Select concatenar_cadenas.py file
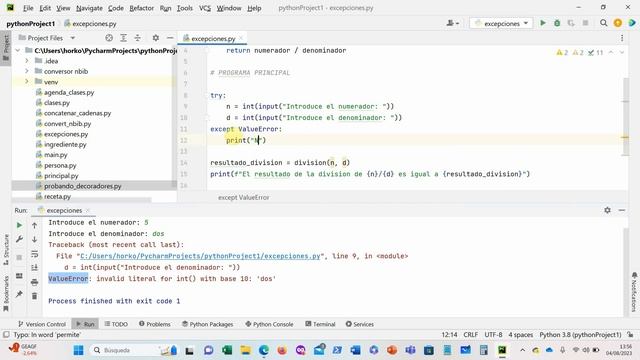This screenshot has height=360, width=640. pyautogui.click(x=77, y=113)
